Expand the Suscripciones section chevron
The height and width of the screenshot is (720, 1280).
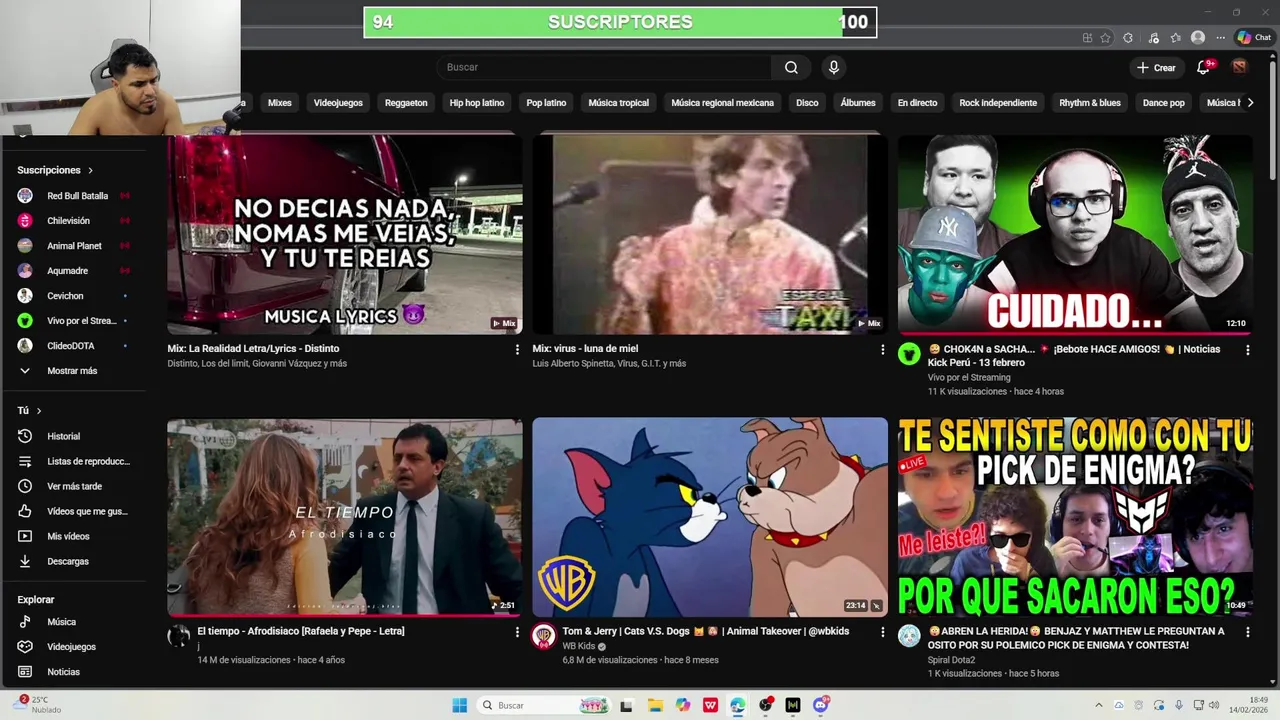click(x=90, y=170)
